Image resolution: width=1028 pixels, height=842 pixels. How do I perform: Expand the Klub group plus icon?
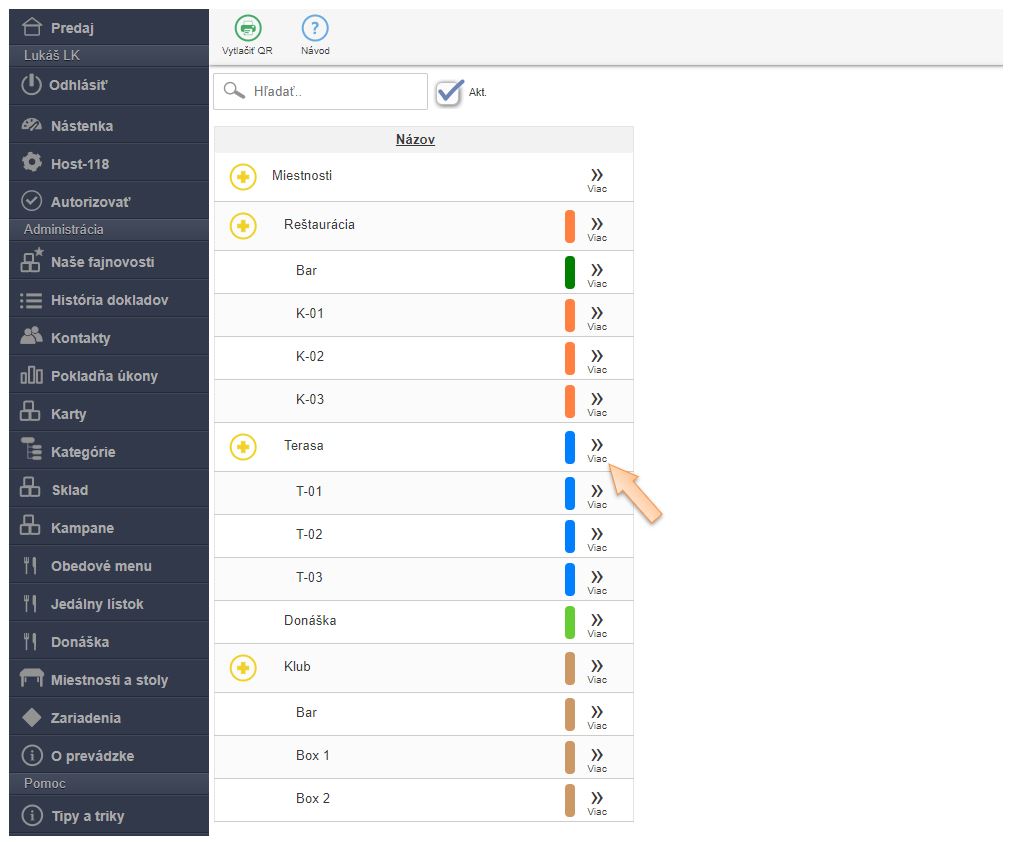[x=243, y=668]
